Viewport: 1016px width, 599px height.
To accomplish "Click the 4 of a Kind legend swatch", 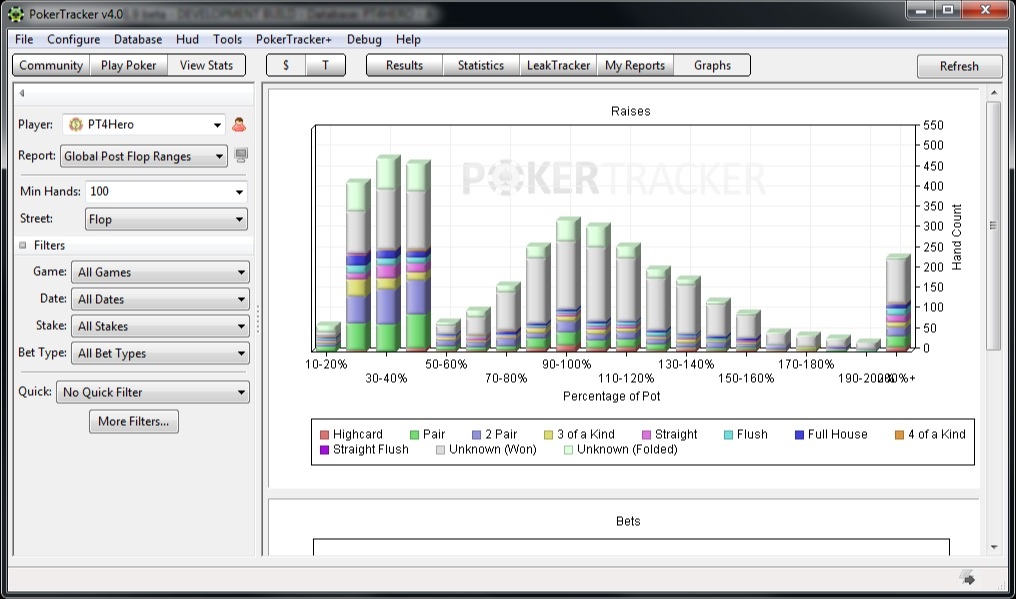I will click(x=899, y=434).
